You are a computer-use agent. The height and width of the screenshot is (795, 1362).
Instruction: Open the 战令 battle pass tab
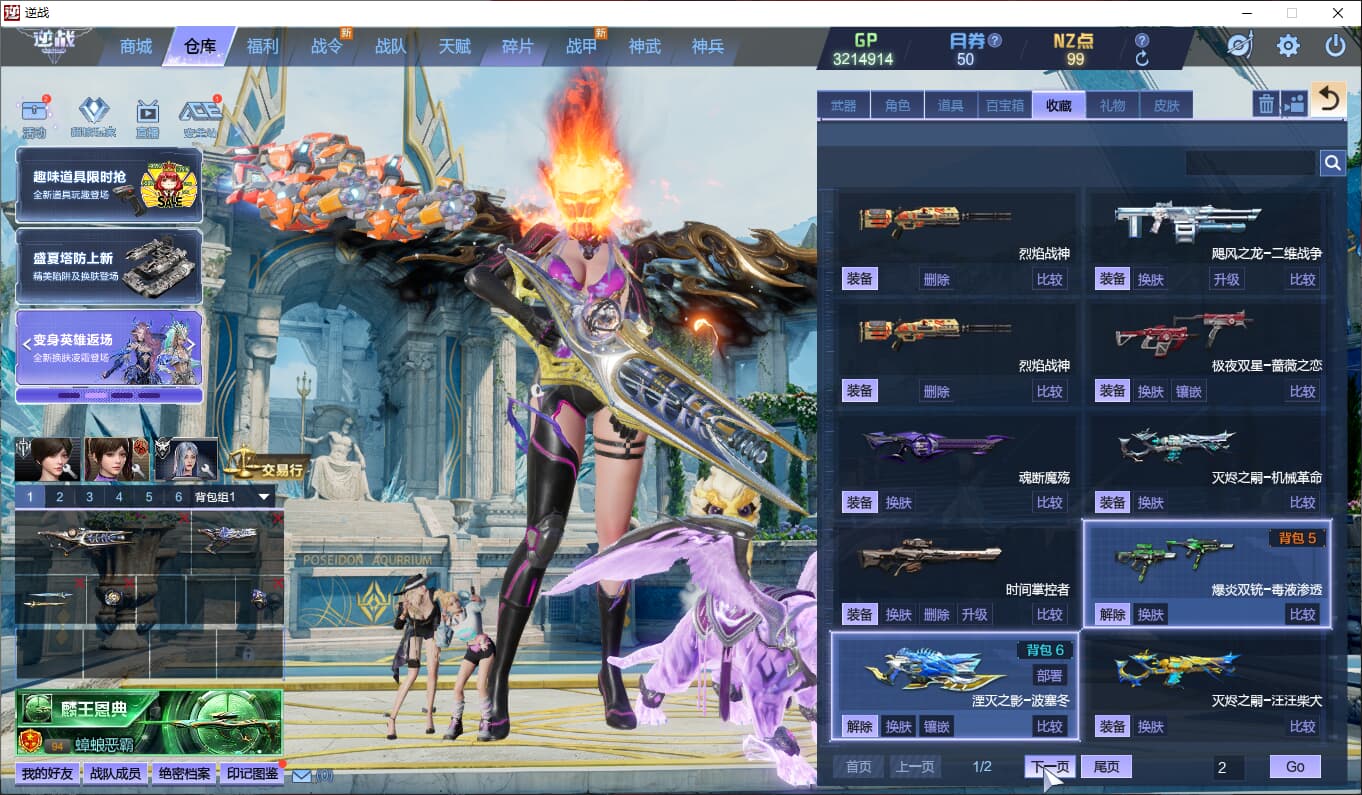(326, 47)
